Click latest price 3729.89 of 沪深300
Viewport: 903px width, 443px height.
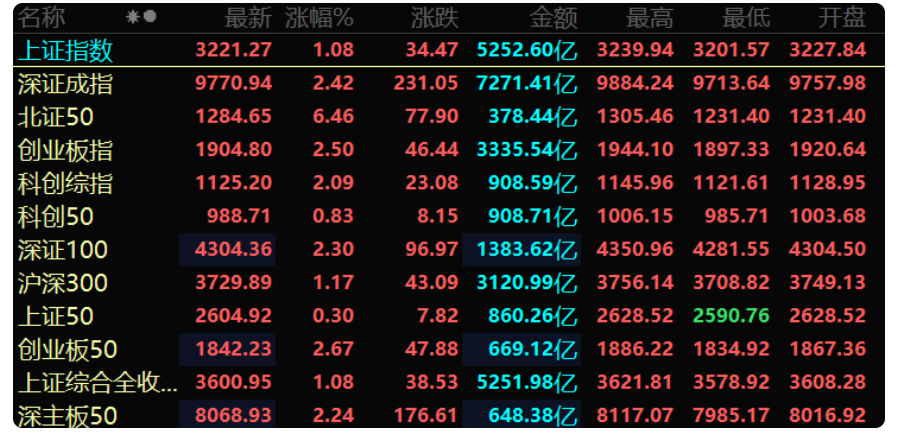233,283
